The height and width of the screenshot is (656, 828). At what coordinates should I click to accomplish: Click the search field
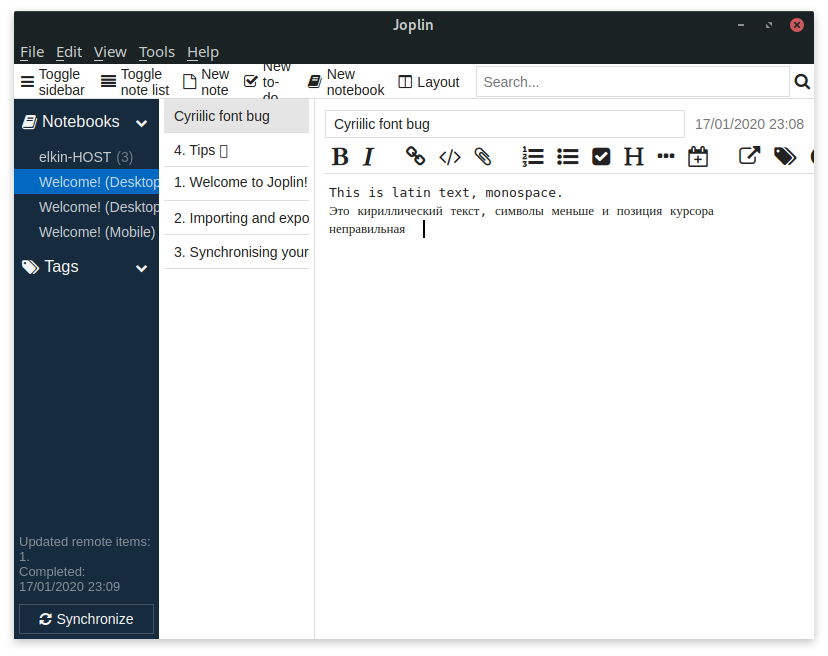(x=630, y=81)
